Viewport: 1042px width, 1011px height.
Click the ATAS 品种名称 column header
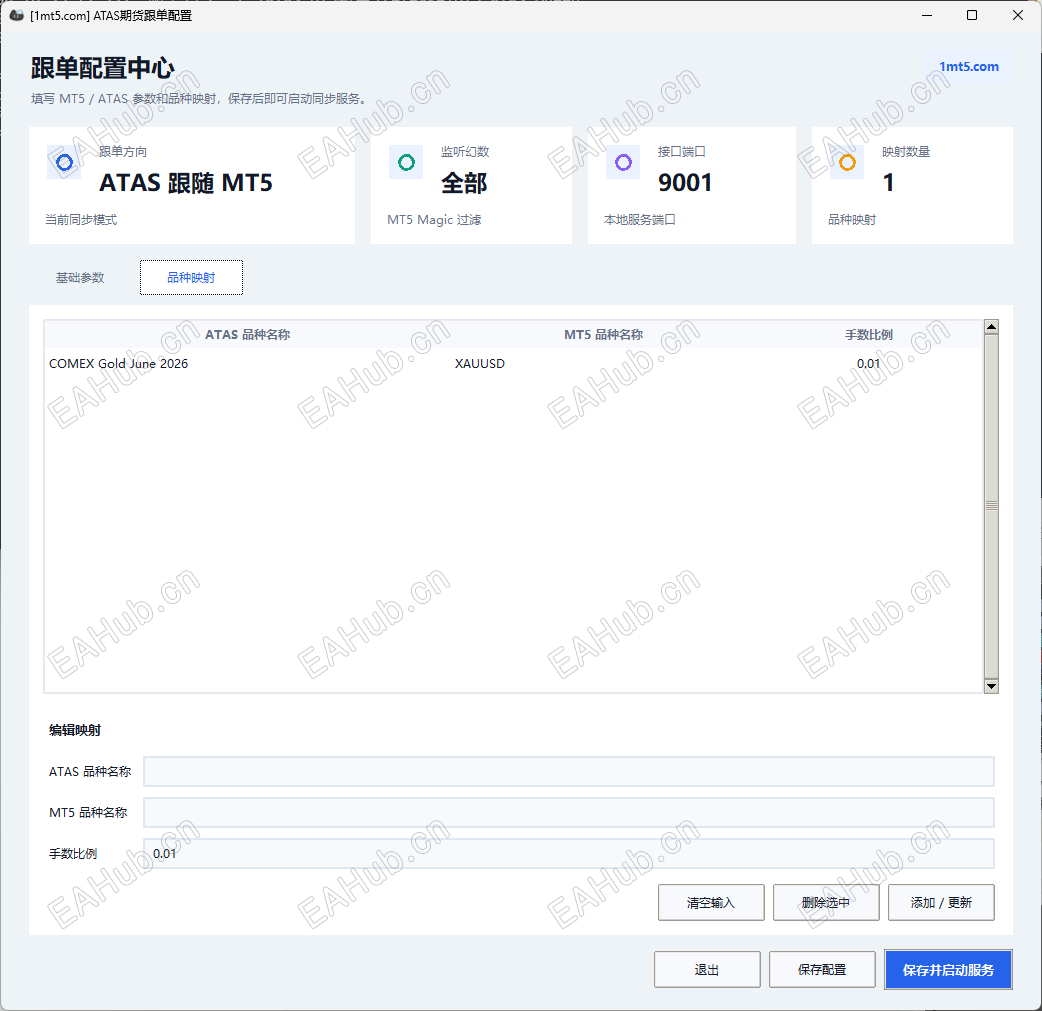tap(247, 334)
